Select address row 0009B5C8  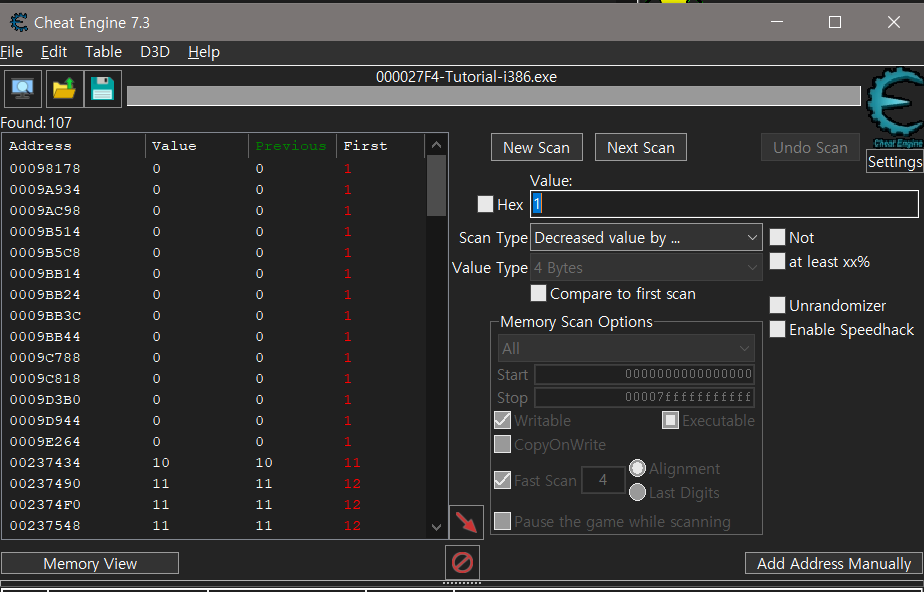(214, 253)
